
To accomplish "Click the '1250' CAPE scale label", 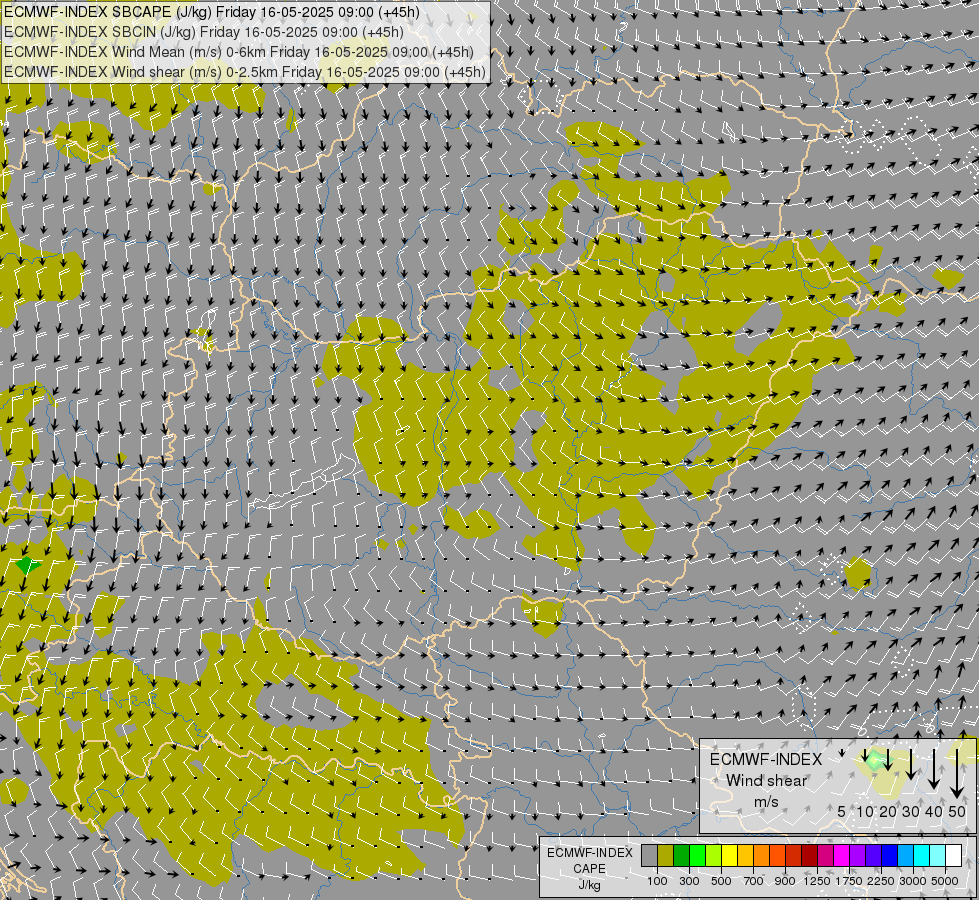I will click(x=817, y=881).
